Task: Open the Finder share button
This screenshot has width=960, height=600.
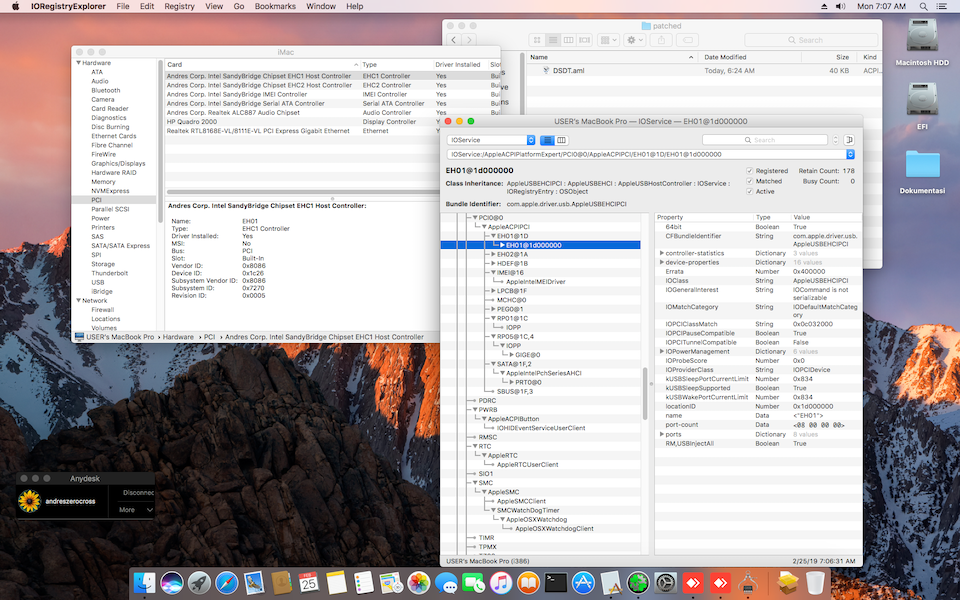Action: click(x=661, y=40)
